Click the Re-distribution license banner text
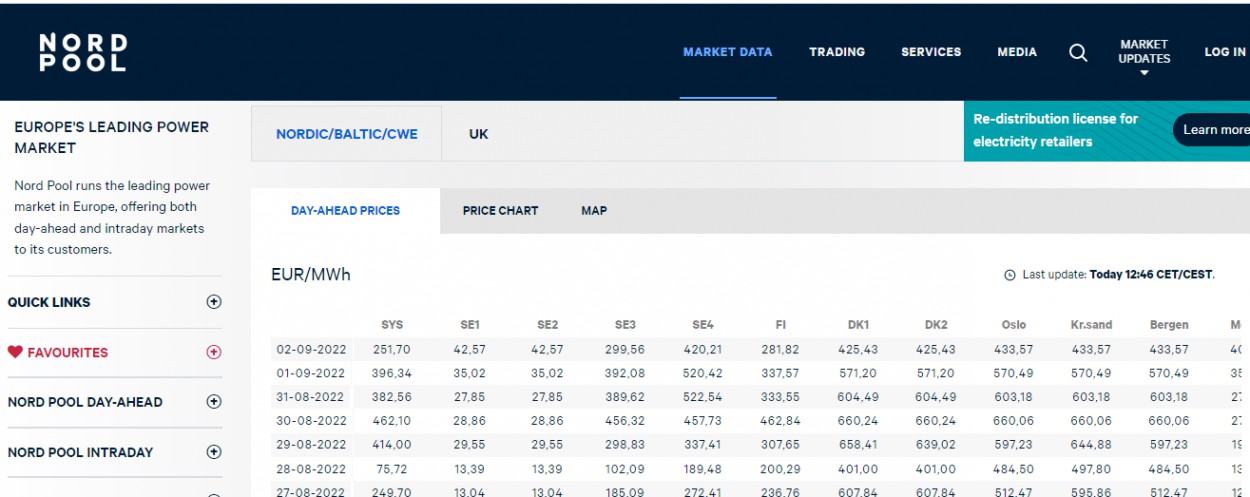Screen dimensions: 1250x497 tap(1056, 130)
